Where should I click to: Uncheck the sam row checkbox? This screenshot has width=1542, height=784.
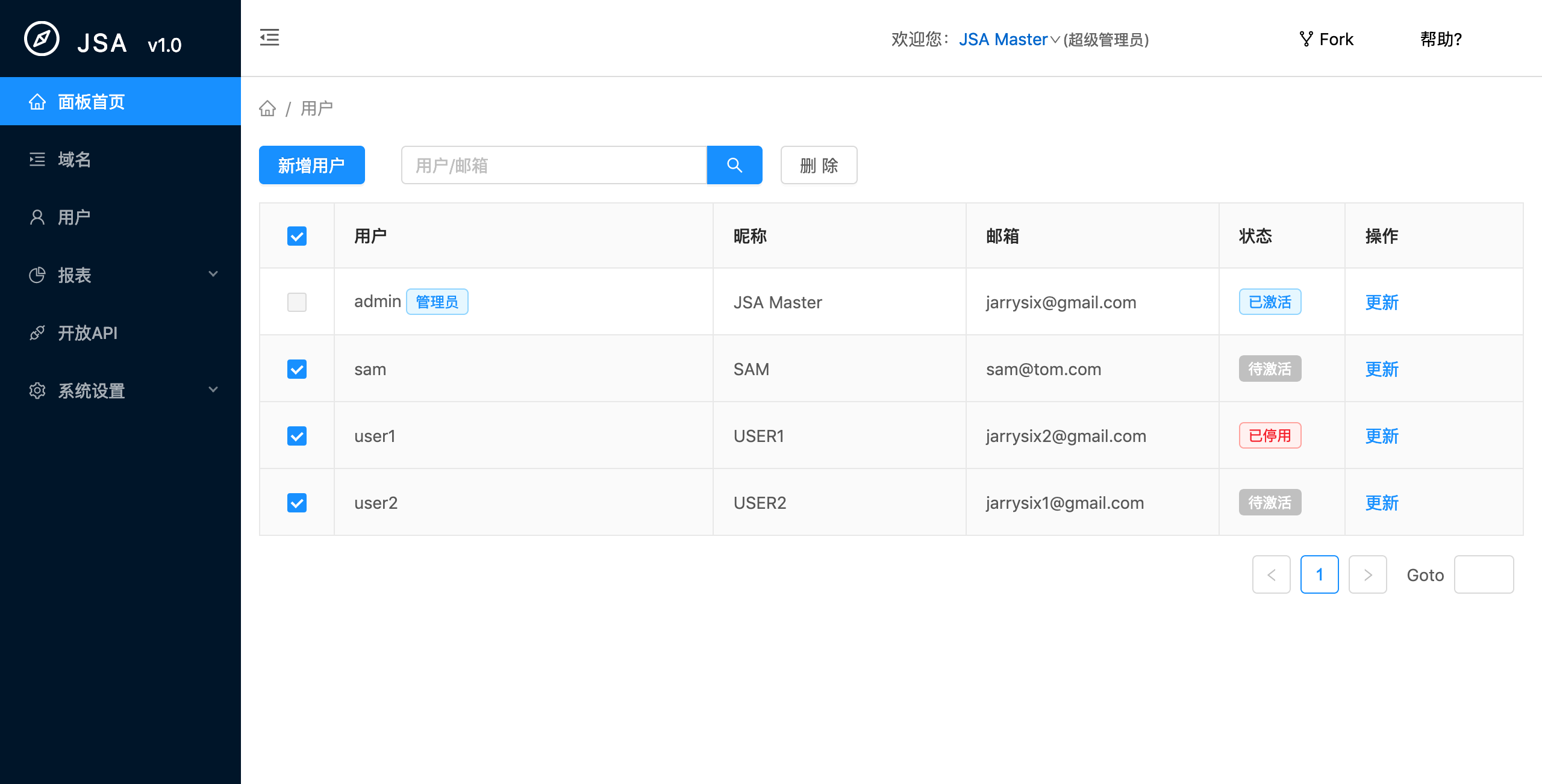[297, 369]
